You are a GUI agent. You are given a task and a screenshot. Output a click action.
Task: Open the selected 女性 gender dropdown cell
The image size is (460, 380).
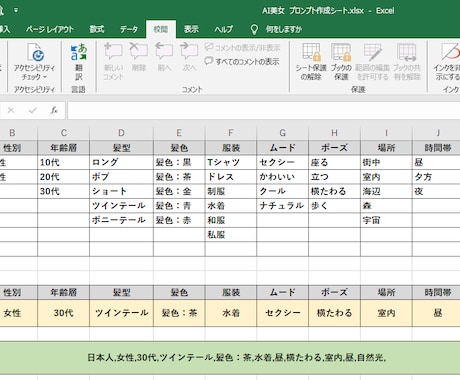(x=19, y=313)
